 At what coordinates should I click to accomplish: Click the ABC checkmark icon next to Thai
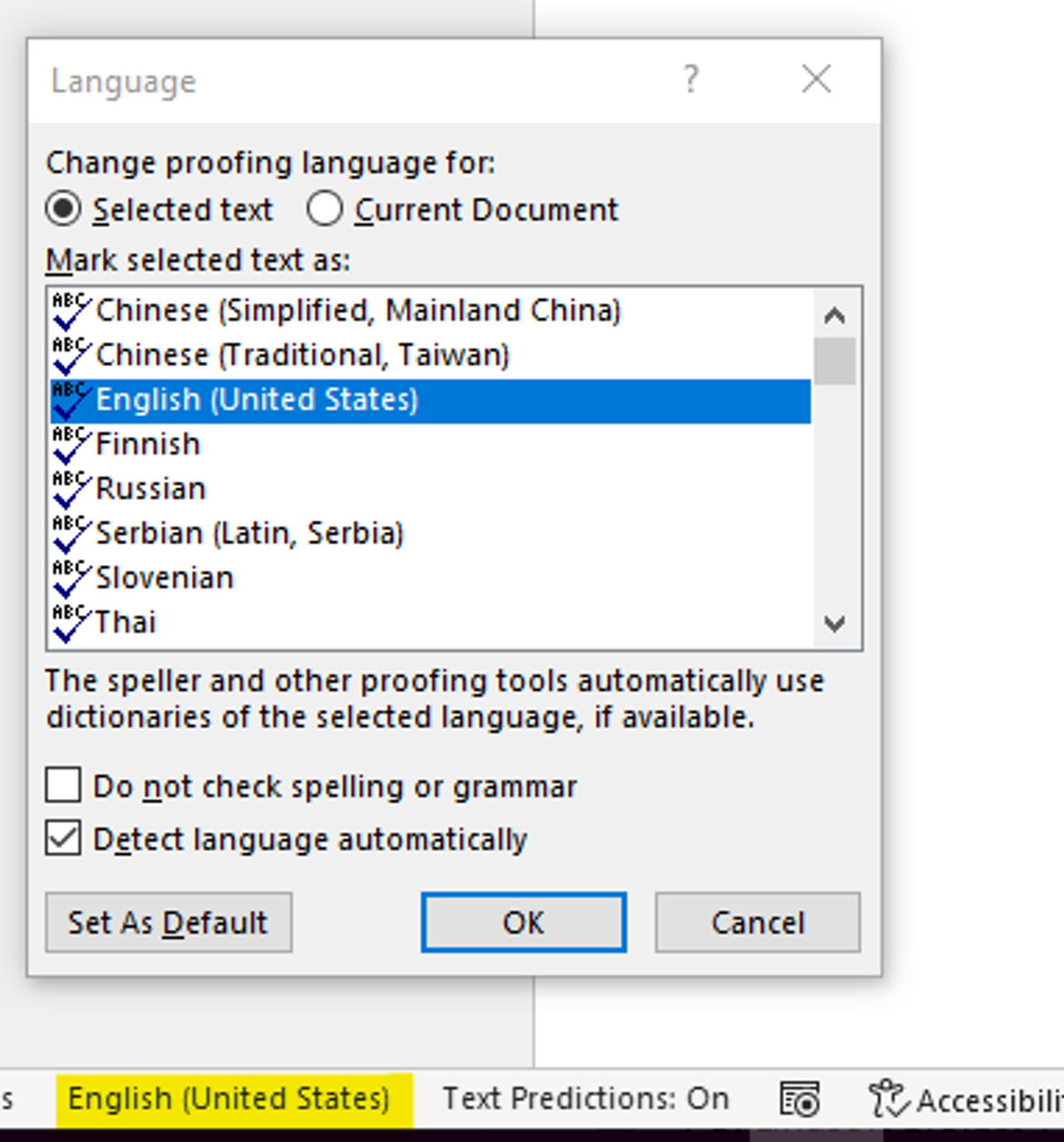click(71, 622)
